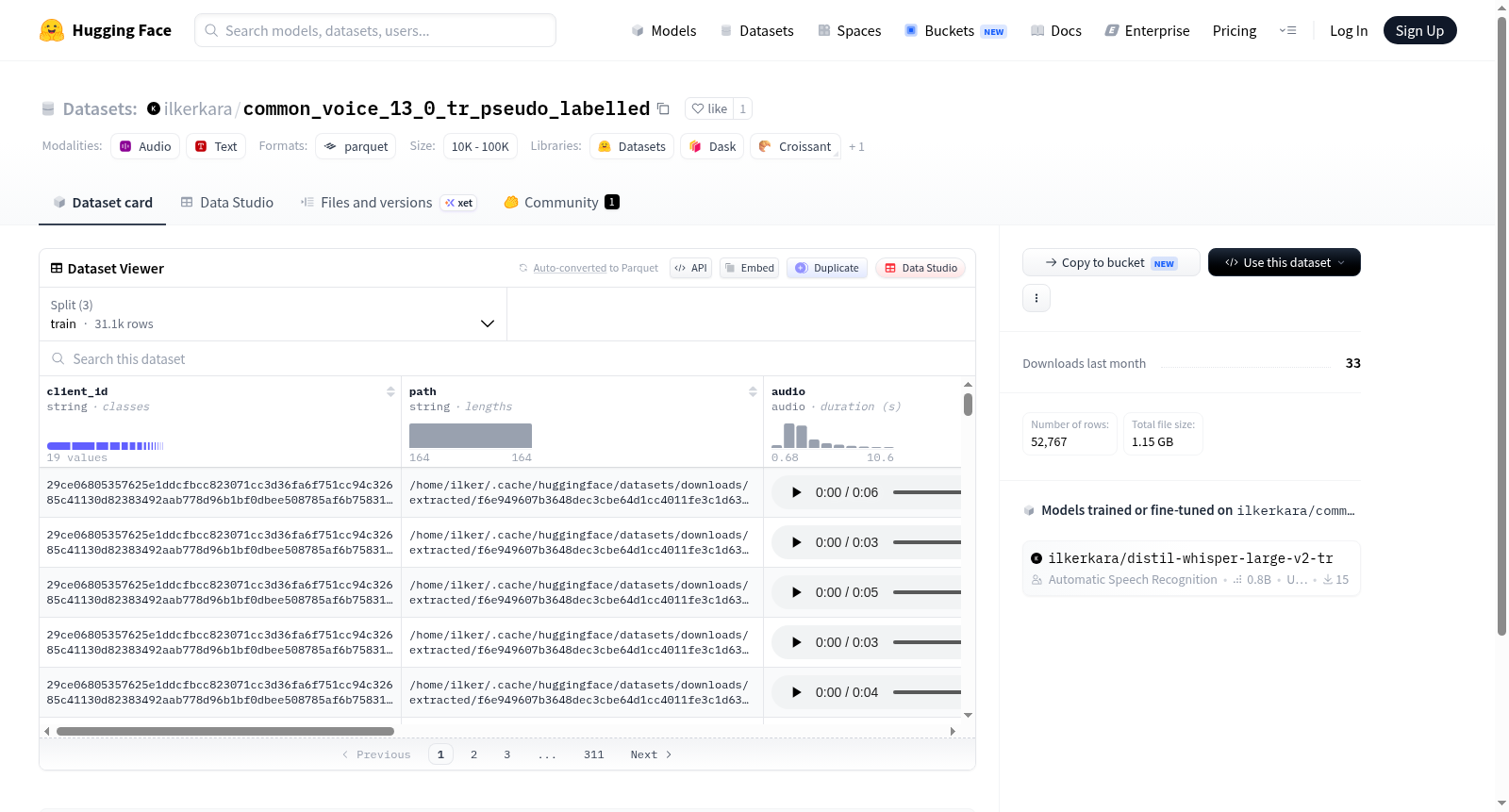Select the 10K - 100K size tag
1509x812 pixels.
click(x=480, y=146)
